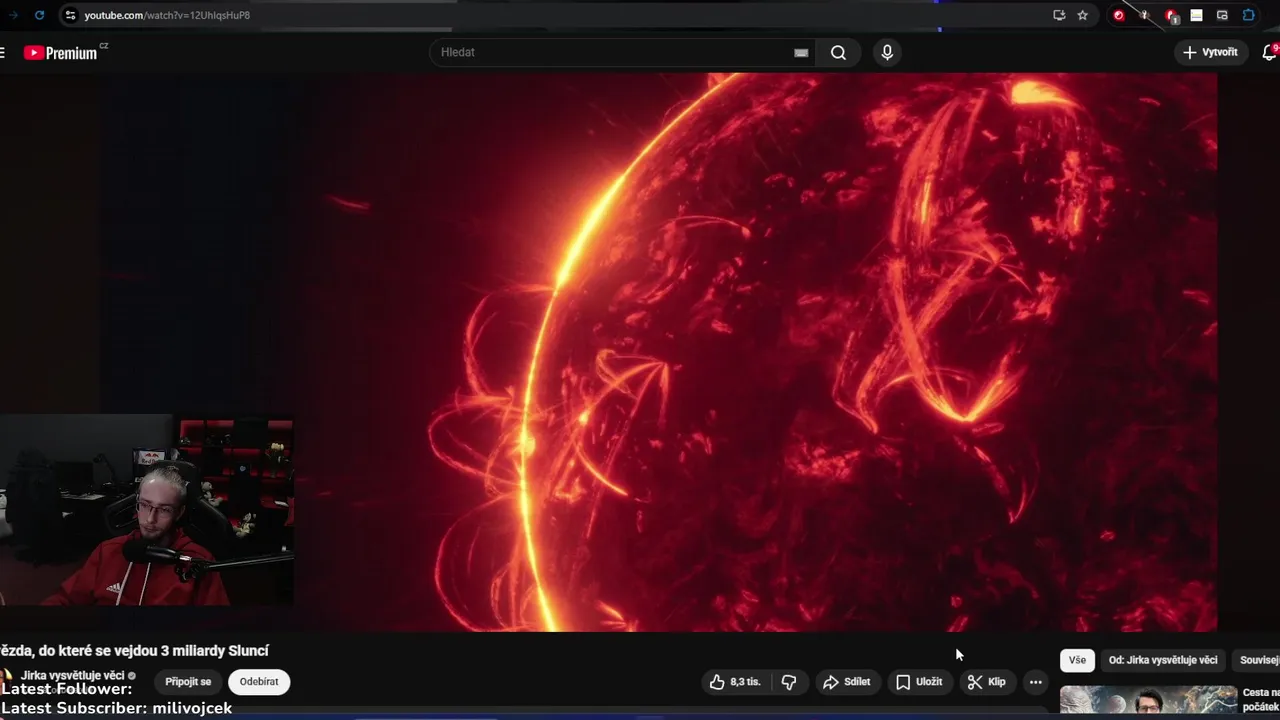This screenshot has width=1280, height=720.
Task: Open the browser extensions puzzle icon
Action: (x=1249, y=15)
